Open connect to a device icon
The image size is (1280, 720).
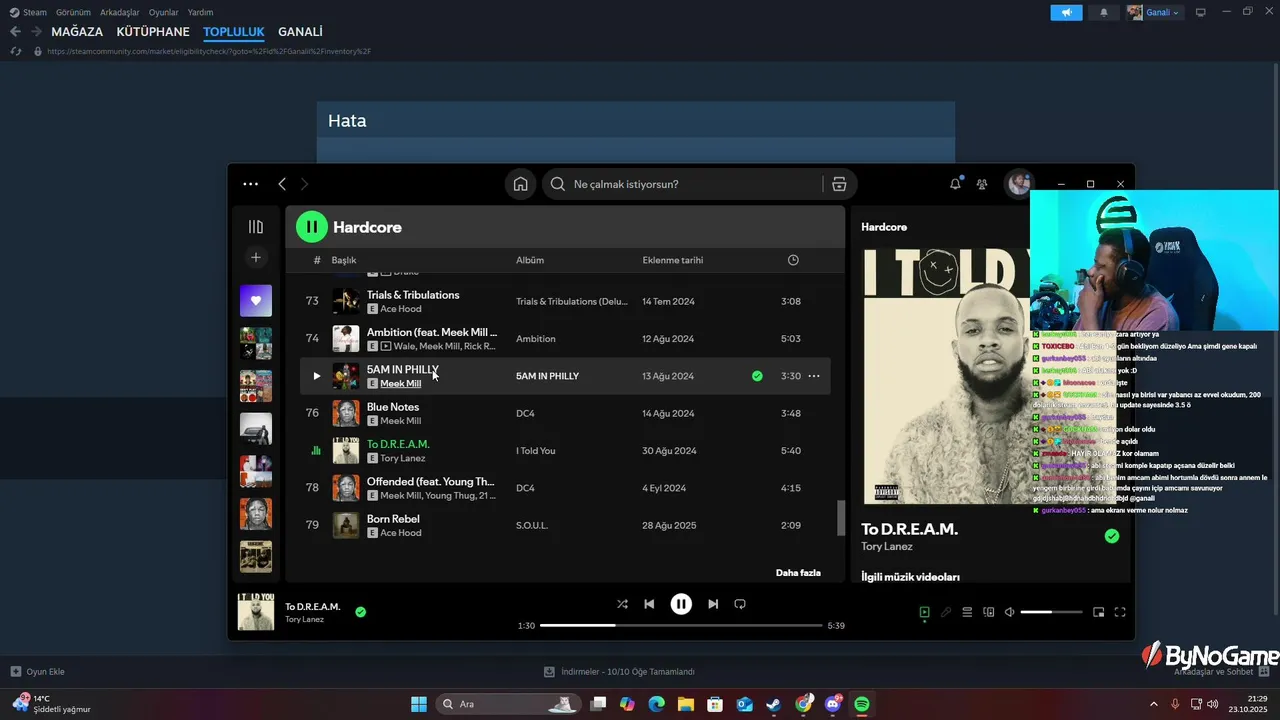(x=989, y=612)
